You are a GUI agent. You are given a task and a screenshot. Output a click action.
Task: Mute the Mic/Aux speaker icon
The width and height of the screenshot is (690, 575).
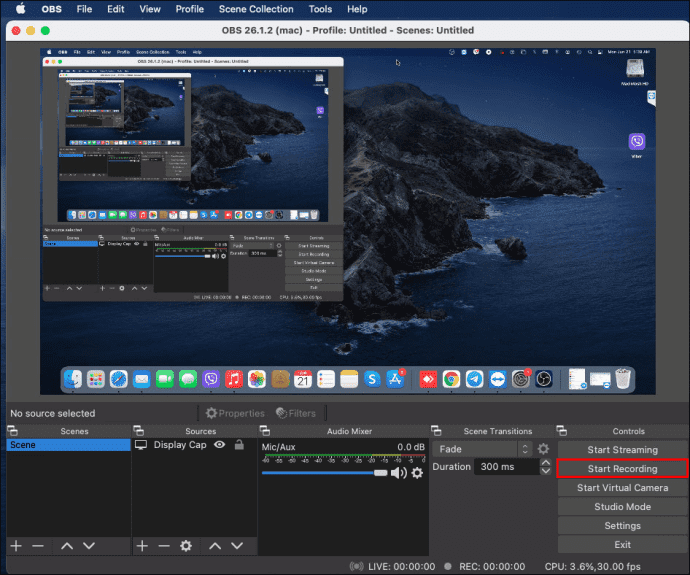point(399,473)
